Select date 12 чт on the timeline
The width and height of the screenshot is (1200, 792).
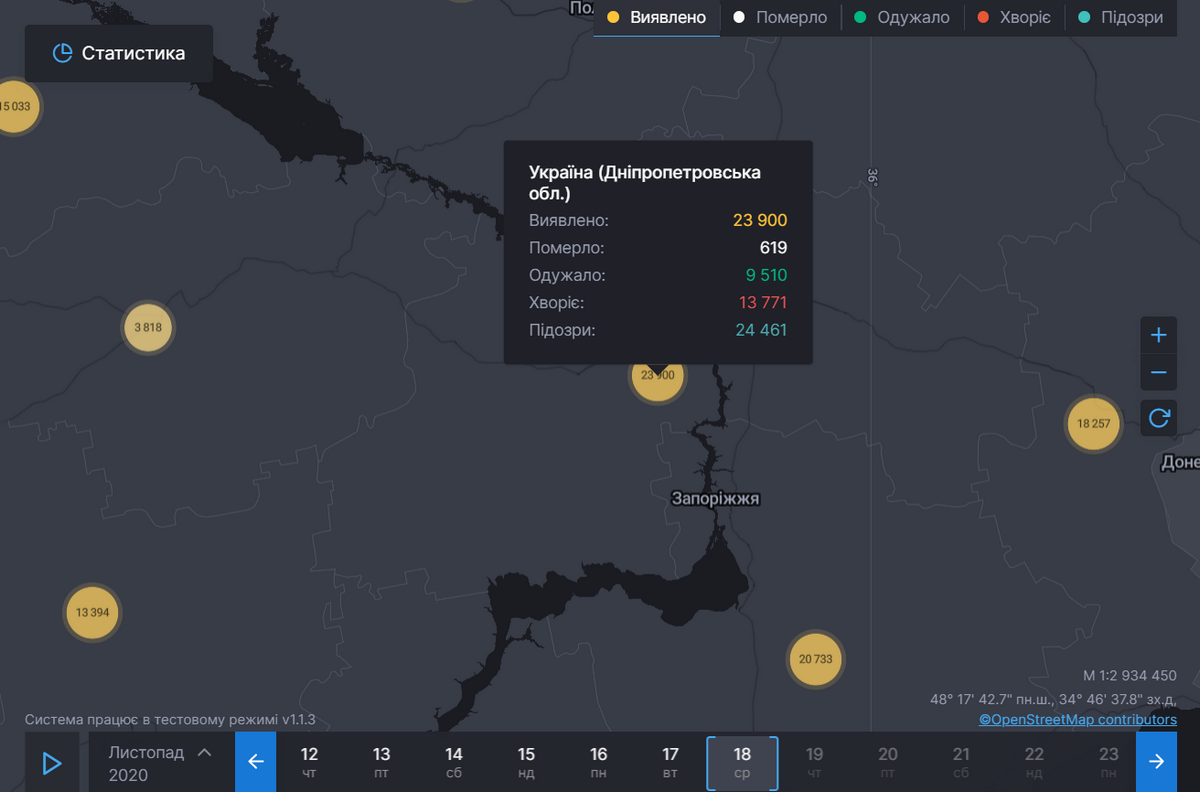[x=310, y=762]
